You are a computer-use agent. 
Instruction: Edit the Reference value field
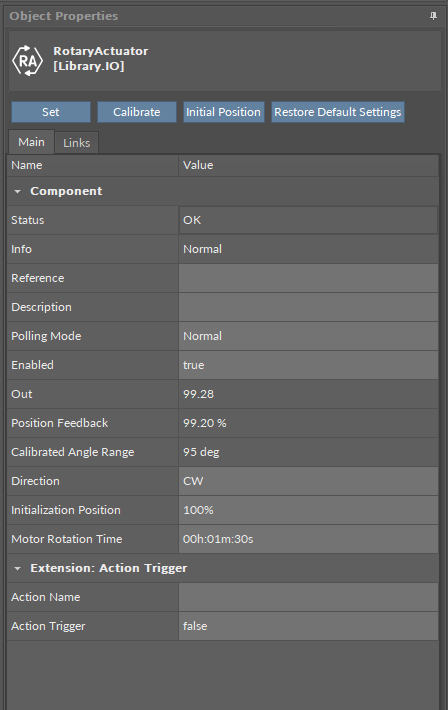coord(308,278)
